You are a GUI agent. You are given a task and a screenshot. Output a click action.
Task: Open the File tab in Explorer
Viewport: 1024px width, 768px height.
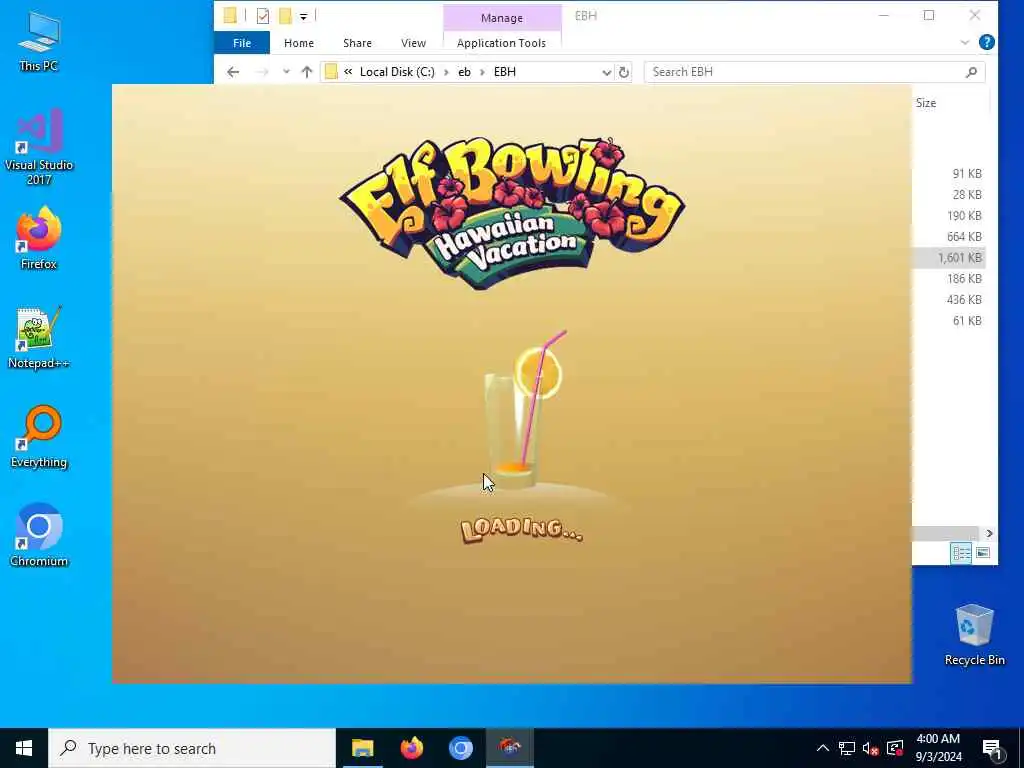coord(242,43)
